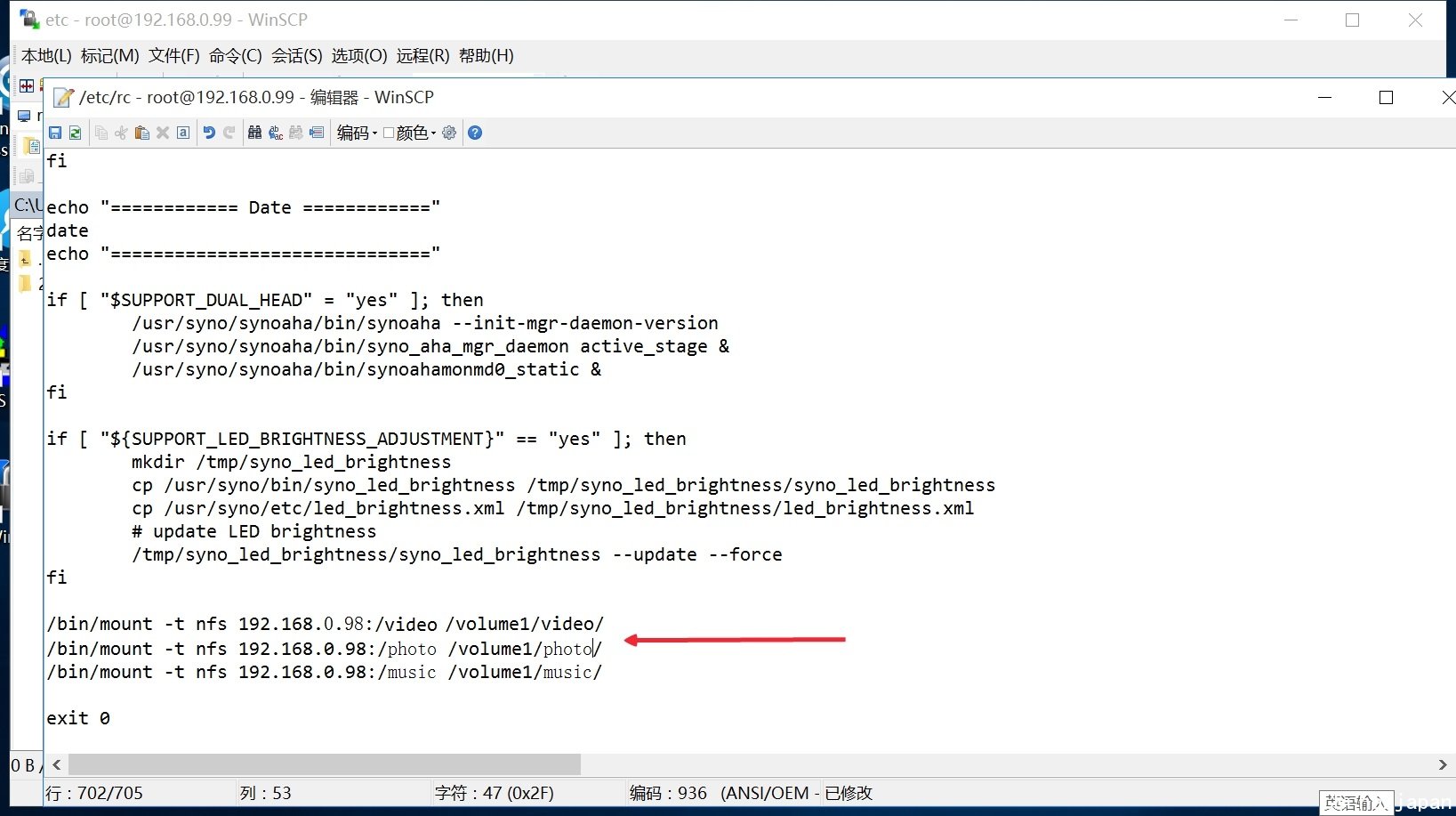The height and width of the screenshot is (816, 1456).
Task: Open the 文件(F) menu
Action: pos(173,56)
